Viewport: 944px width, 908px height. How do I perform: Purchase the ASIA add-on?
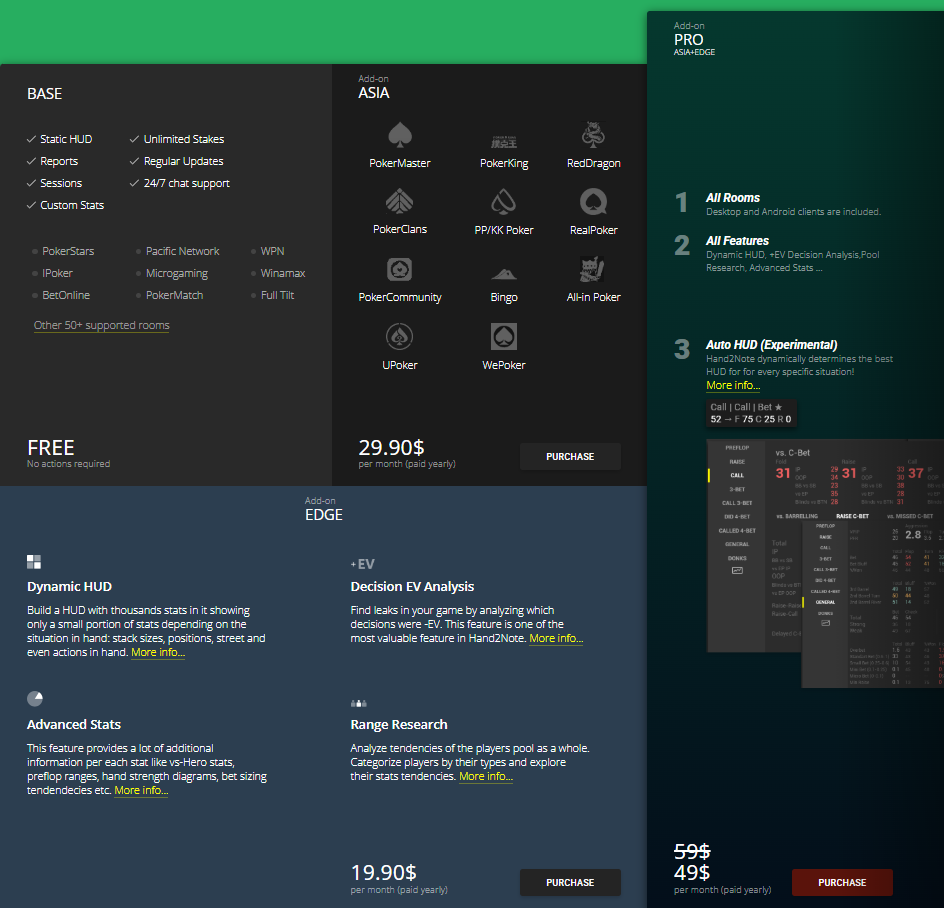click(570, 456)
